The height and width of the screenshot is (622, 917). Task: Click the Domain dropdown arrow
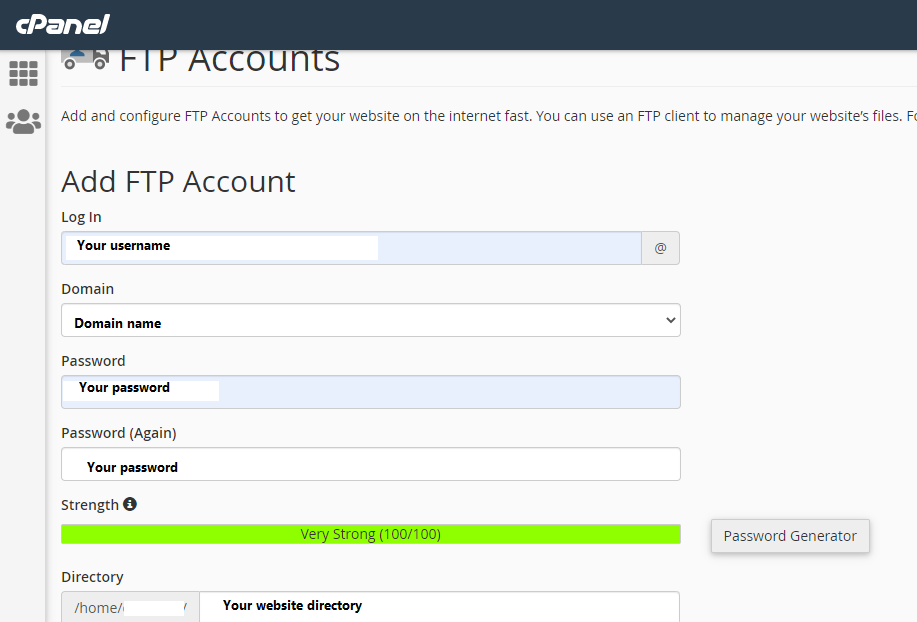click(670, 321)
